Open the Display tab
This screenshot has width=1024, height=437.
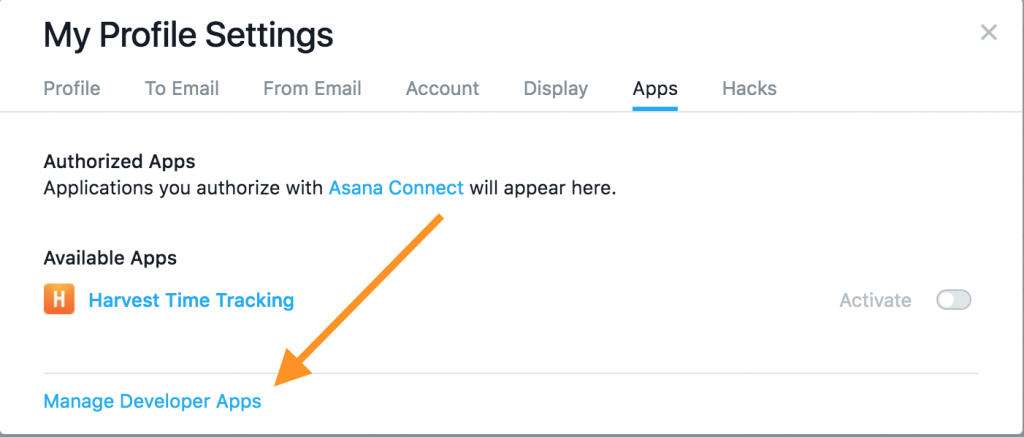(x=556, y=89)
